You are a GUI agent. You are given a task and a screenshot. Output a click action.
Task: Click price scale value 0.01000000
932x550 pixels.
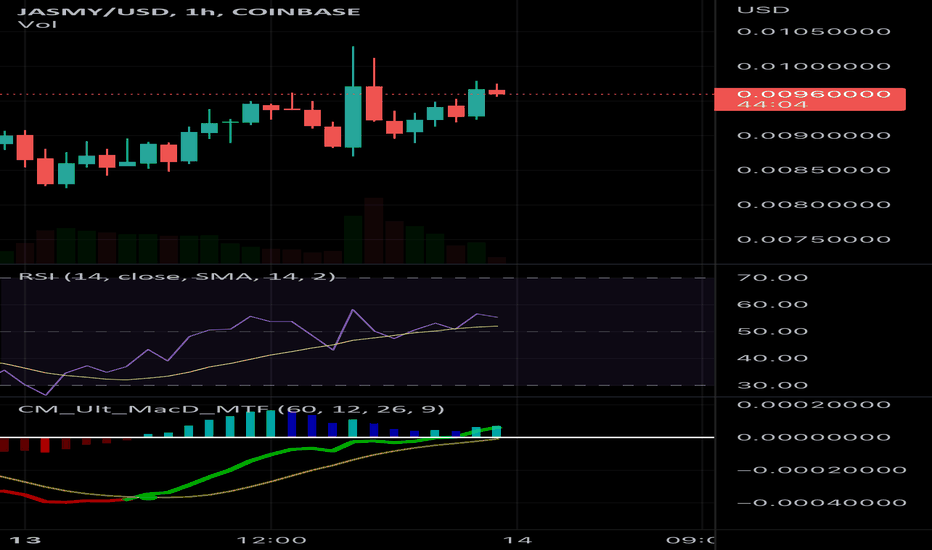click(x=814, y=66)
